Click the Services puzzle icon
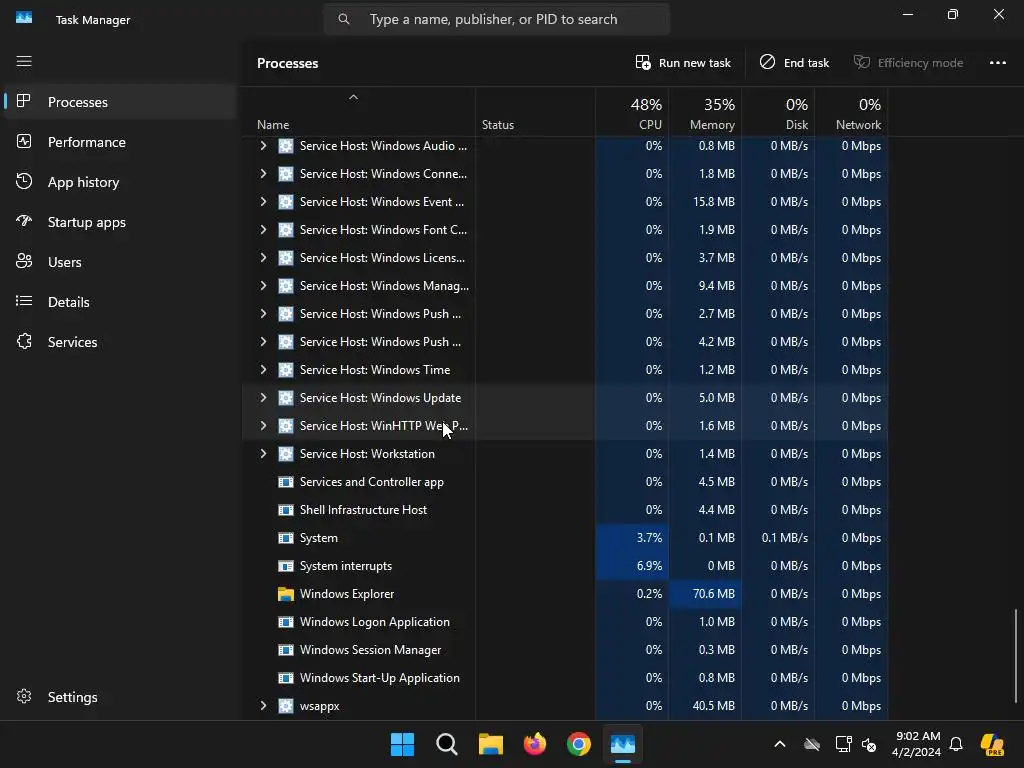This screenshot has width=1024, height=768. click(24, 341)
